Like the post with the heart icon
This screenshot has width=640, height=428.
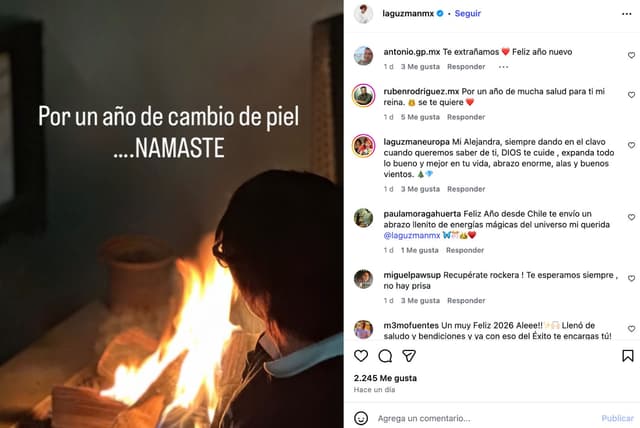[361, 356]
